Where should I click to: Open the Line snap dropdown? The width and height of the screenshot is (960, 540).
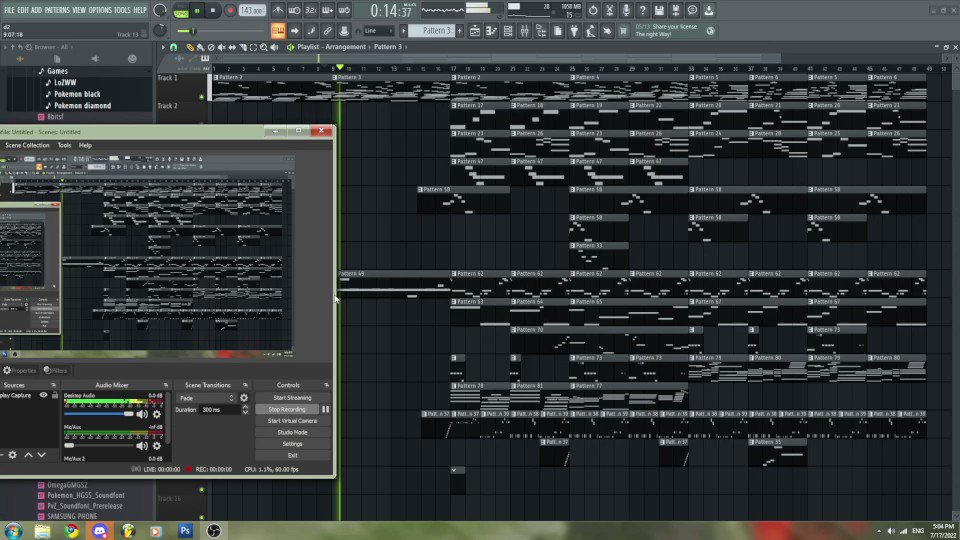(x=380, y=31)
